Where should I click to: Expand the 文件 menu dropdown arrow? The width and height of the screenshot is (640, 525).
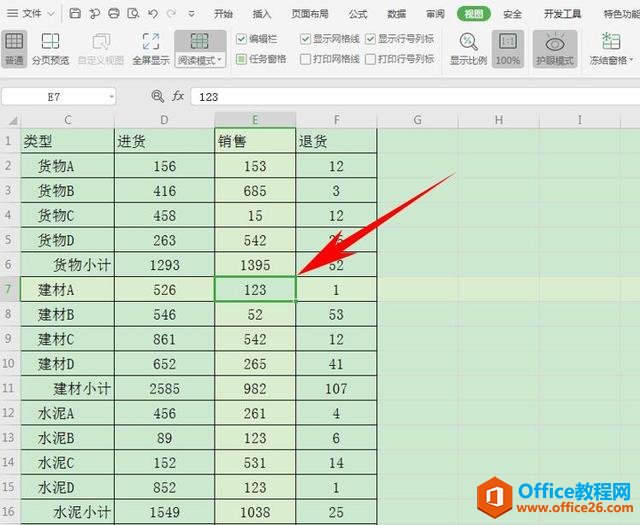click(51, 14)
